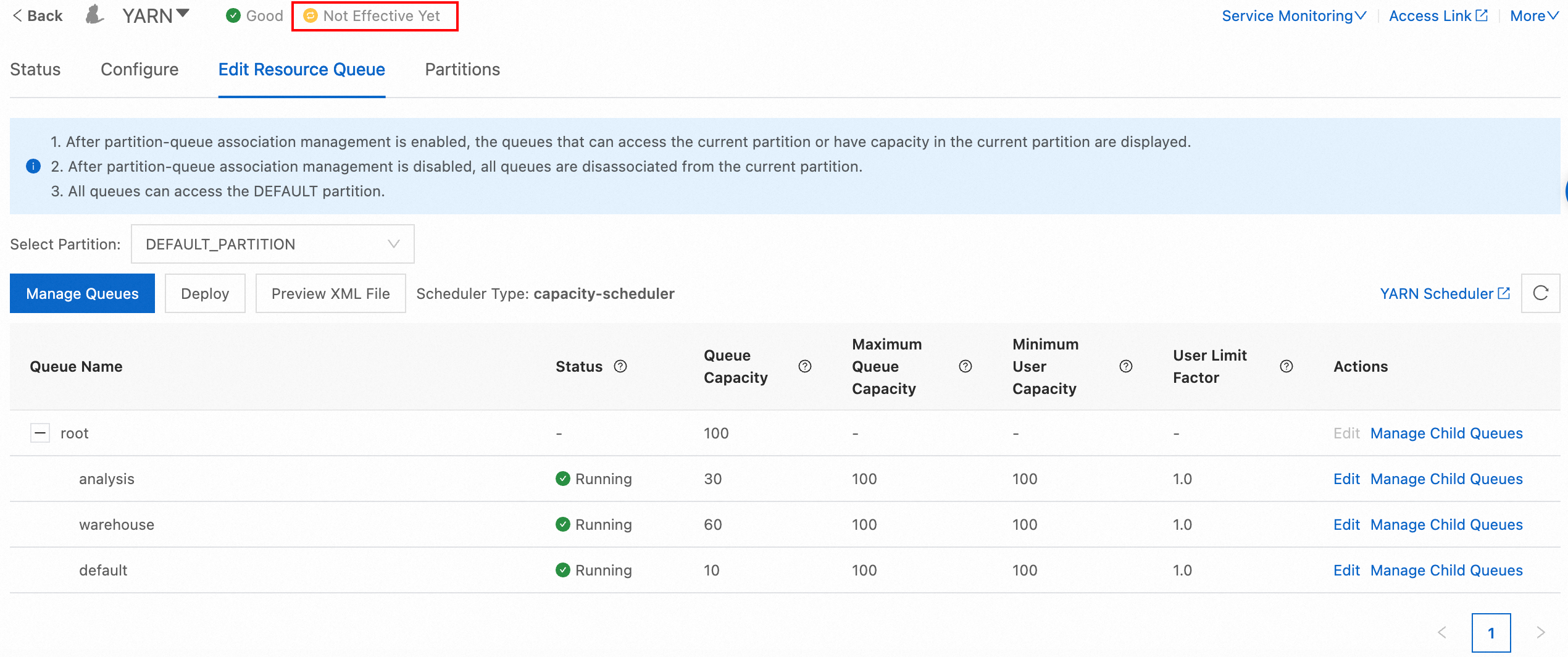Edit the warehouse queue

click(x=1347, y=524)
